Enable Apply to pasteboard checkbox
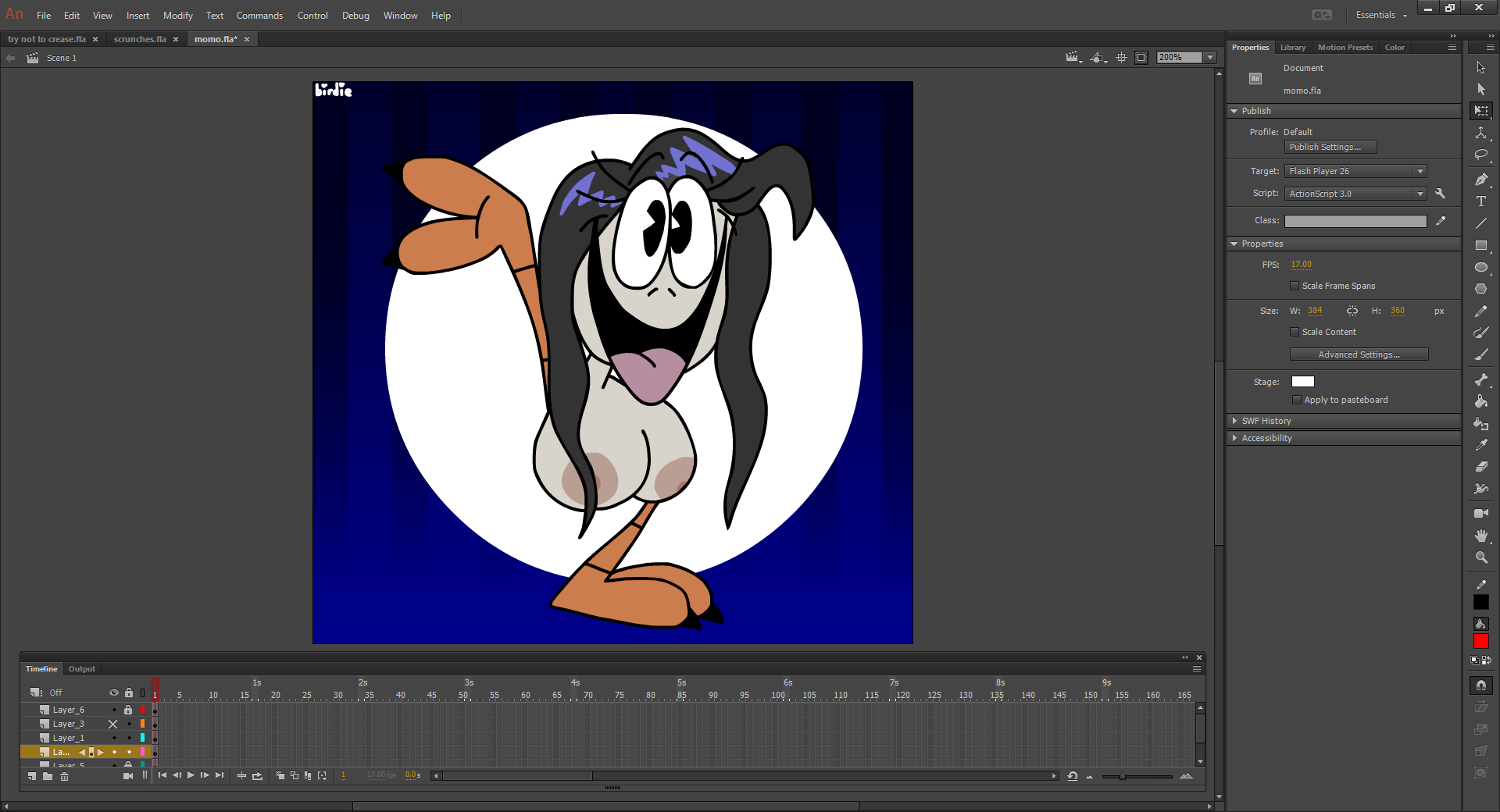Screen dimensions: 1500x812 1296,400
